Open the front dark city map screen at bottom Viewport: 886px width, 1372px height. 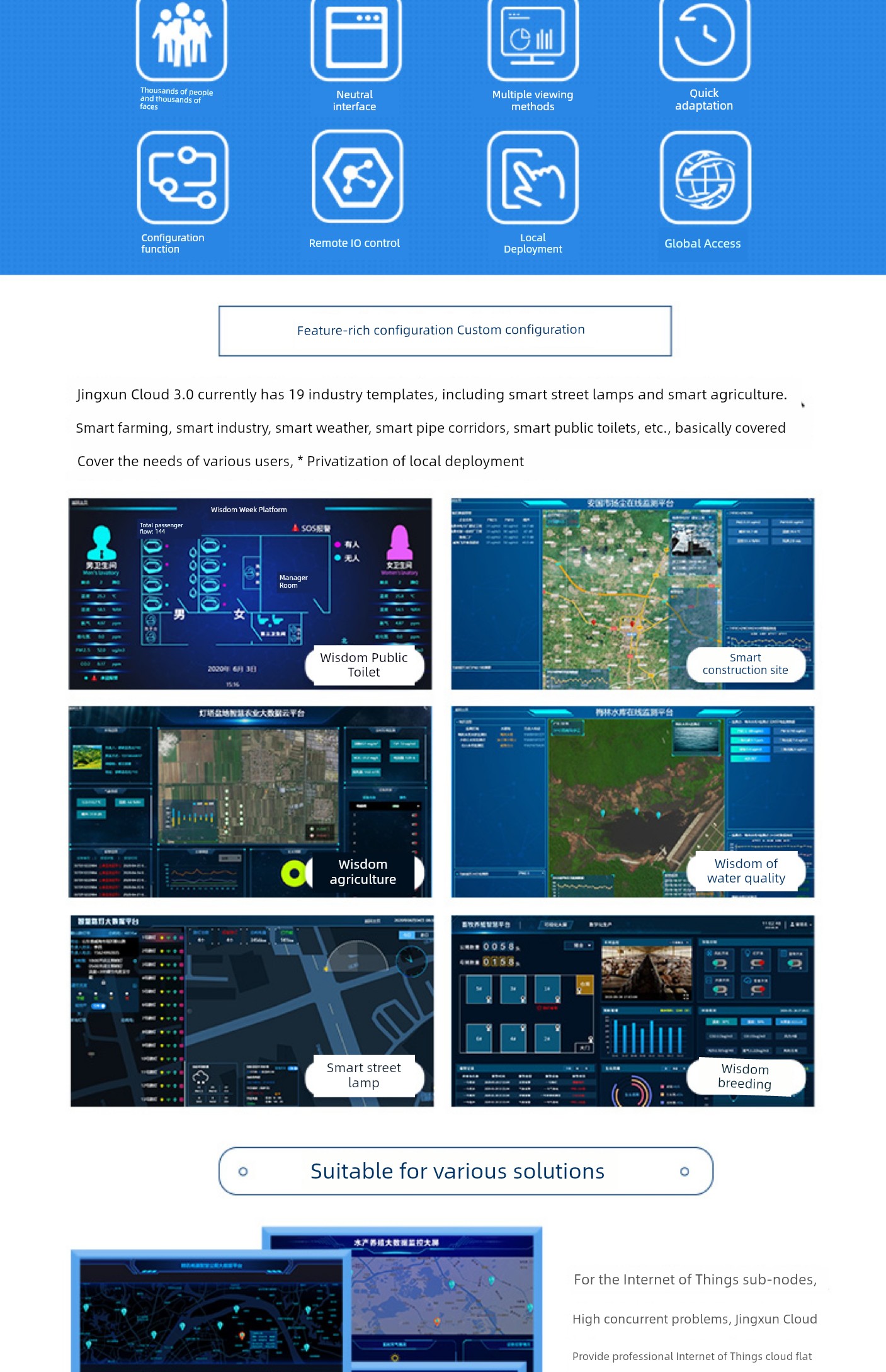(x=210, y=1312)
